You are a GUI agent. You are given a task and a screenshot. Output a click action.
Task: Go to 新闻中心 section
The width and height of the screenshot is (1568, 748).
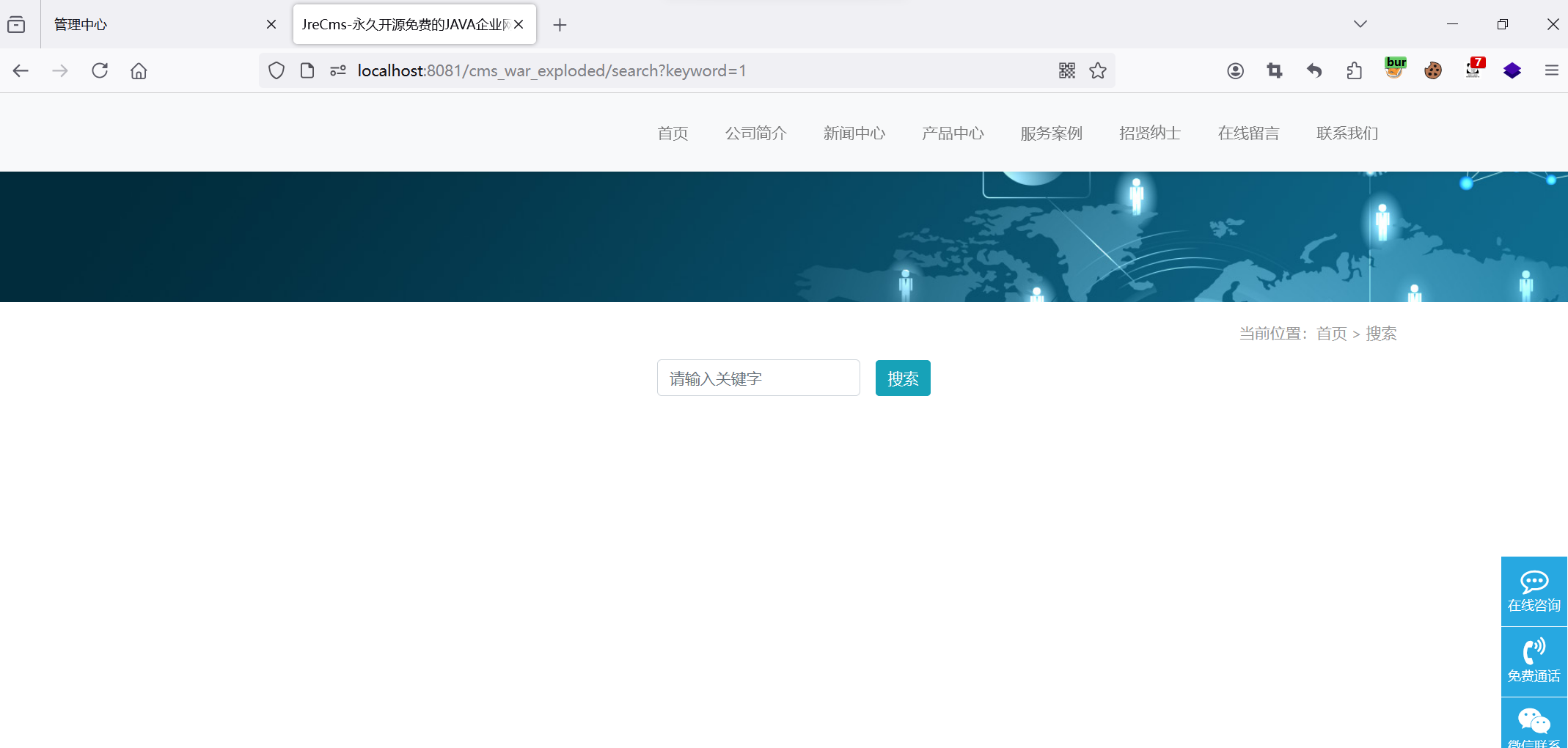pyautogui.click(x=854, y=133)
